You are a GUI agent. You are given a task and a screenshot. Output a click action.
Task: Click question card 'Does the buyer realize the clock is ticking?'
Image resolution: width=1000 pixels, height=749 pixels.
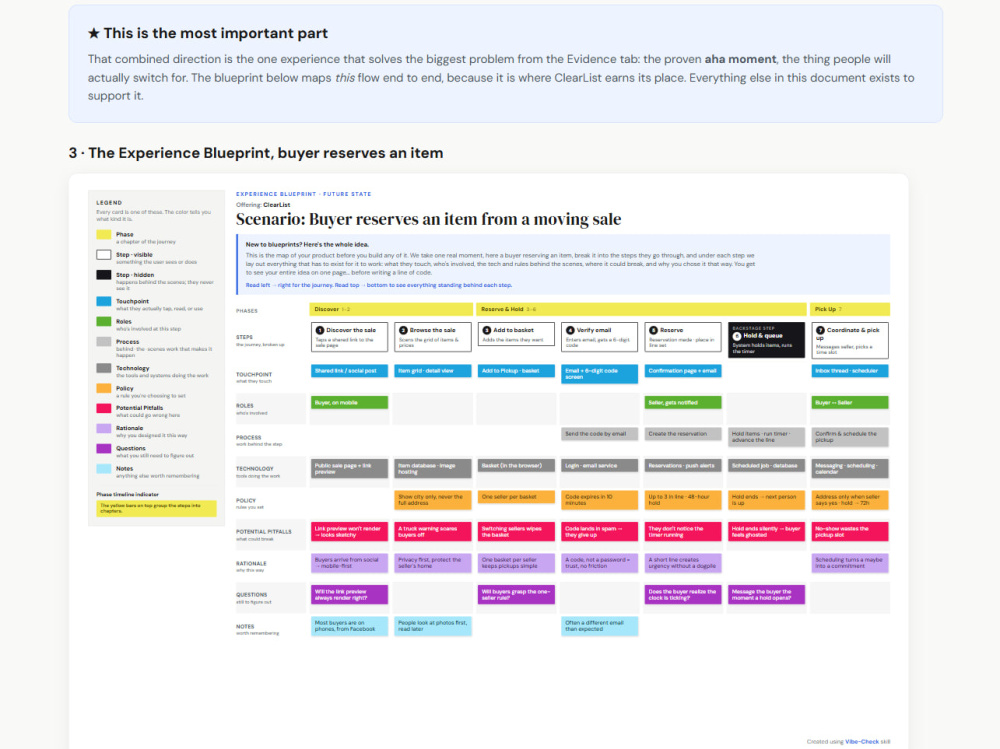click(683, 595)
